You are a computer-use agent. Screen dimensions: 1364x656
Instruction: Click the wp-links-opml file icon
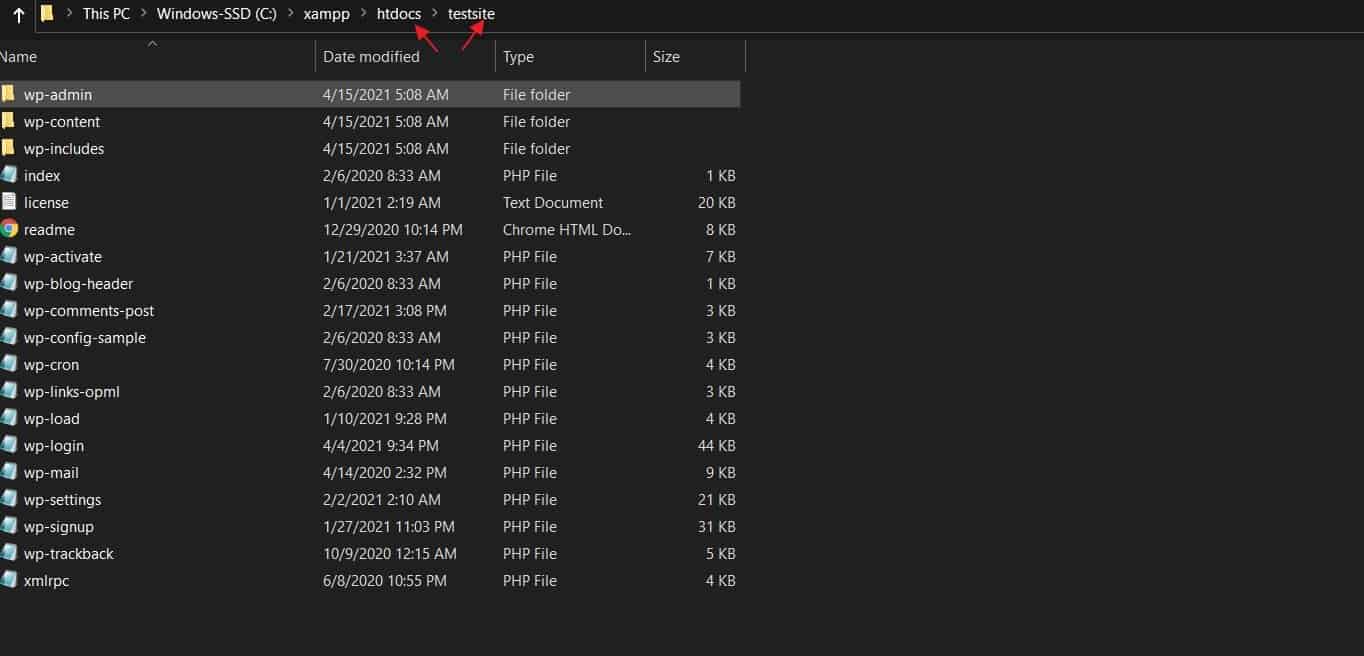click(8, 391)
